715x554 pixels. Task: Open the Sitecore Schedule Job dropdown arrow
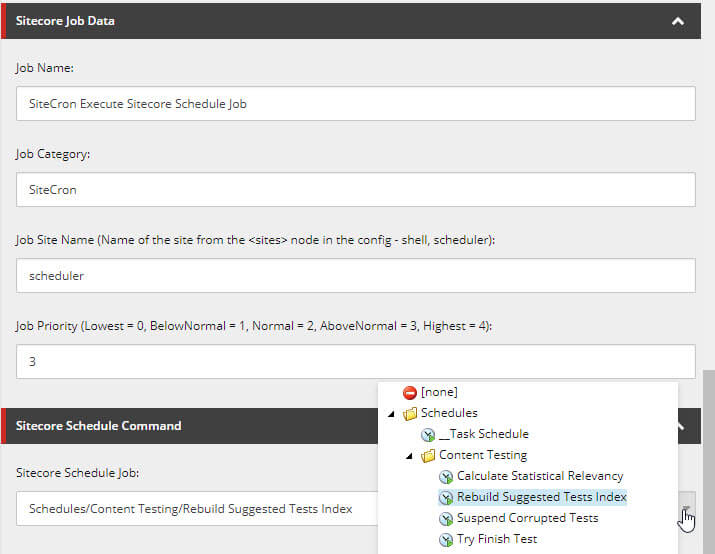[x=685, y=509]
